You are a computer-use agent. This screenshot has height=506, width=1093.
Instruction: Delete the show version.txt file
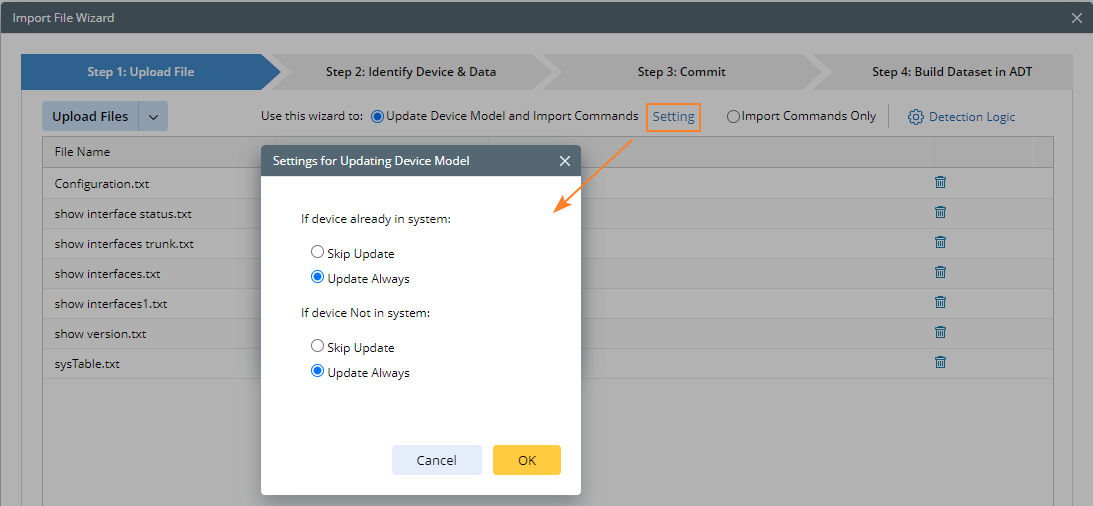click(x=940, y=332)
